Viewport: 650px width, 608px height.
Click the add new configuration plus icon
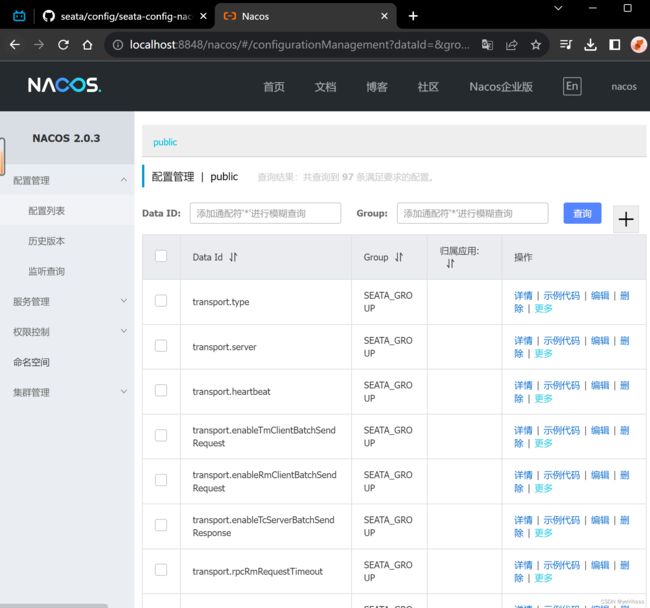tap(626, 219)
